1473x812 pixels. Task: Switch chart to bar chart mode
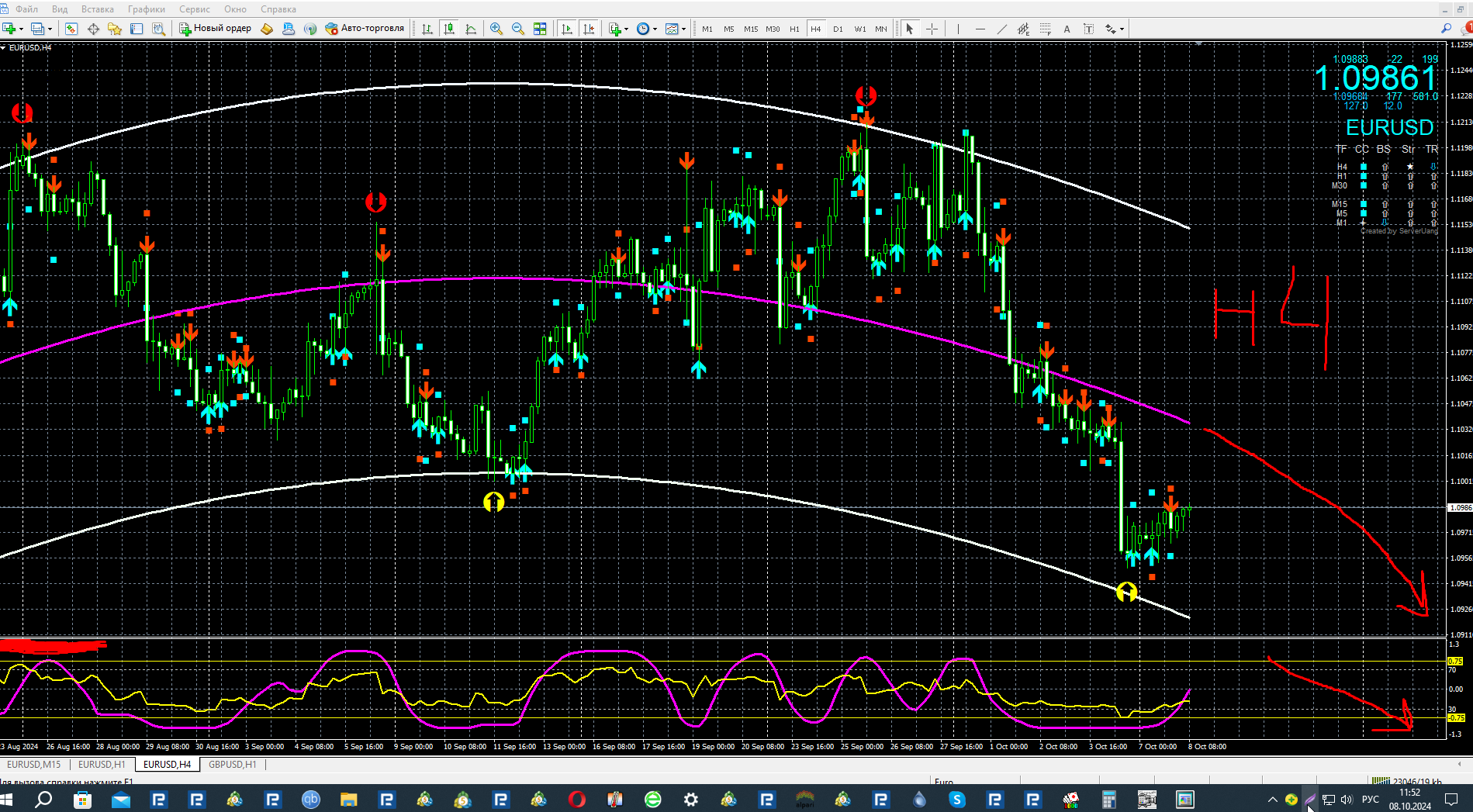pyautogui.click(x=427, y=29)
